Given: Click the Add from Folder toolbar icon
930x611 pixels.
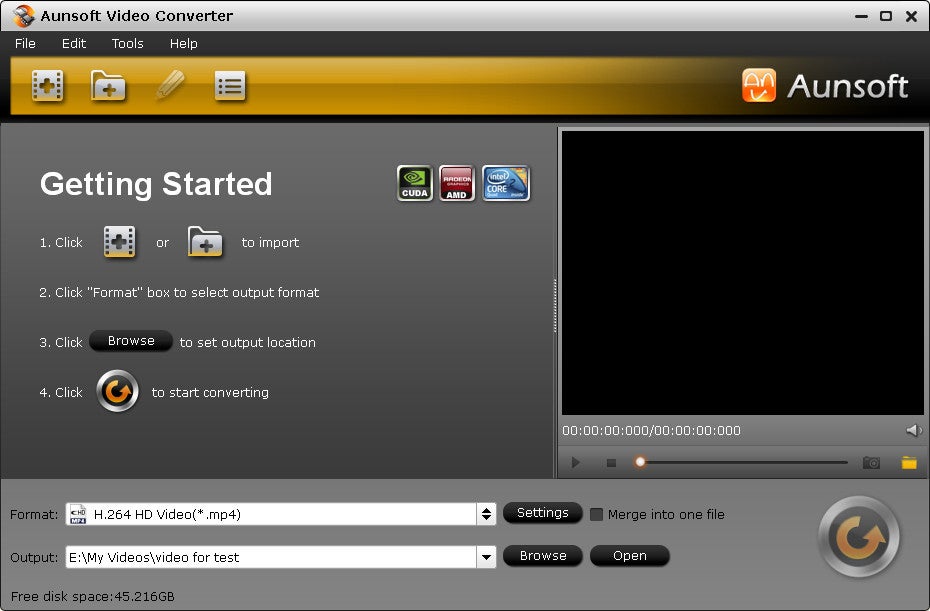Looking at the screenshot, I should (108, 86).
